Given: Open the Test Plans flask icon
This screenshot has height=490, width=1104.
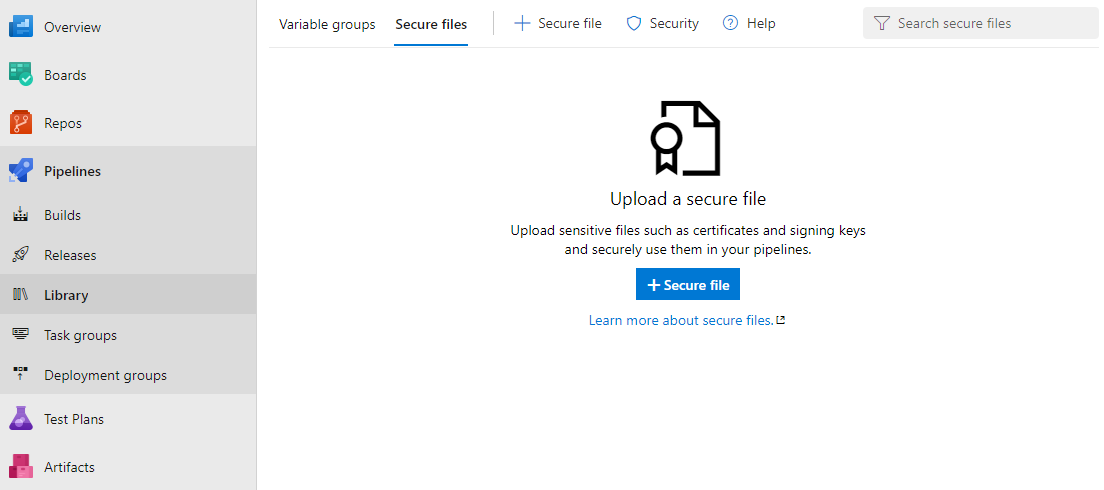Looking at the screenshot, I should click(20, 418).
